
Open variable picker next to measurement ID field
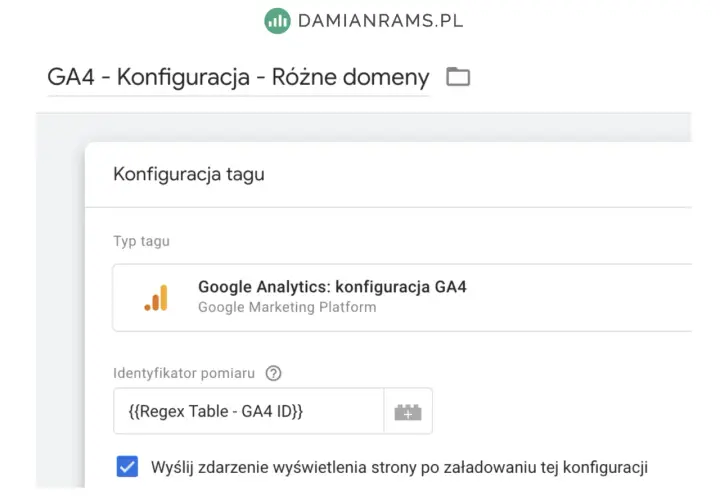coord(408,411)
